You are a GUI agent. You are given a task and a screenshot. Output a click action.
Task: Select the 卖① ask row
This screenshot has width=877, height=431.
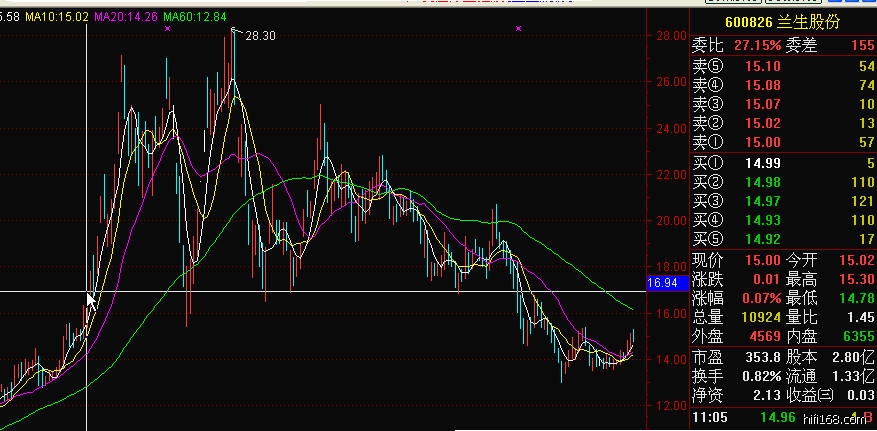[x=782, y=142]
